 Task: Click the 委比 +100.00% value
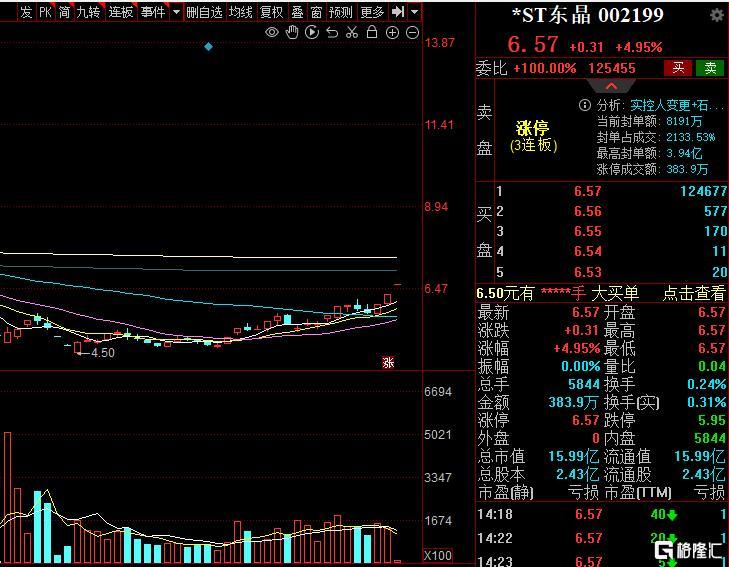pyautogui.click(x=545, y=69)
